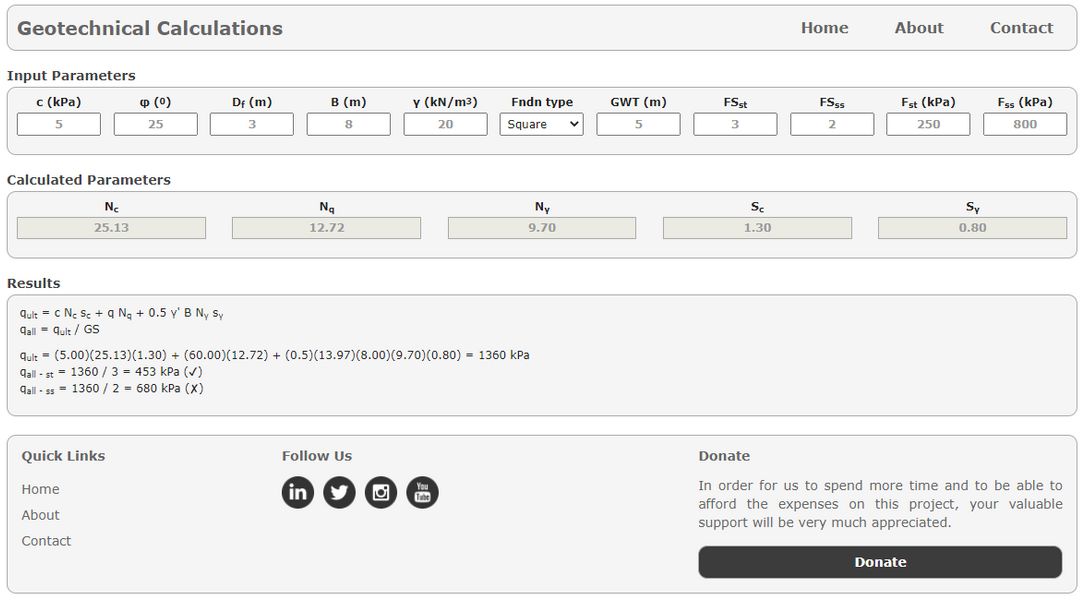Open the Instagram social icon
This screenshot has height=600, width=1086.
pyautogui.click(x=381, y=492)
